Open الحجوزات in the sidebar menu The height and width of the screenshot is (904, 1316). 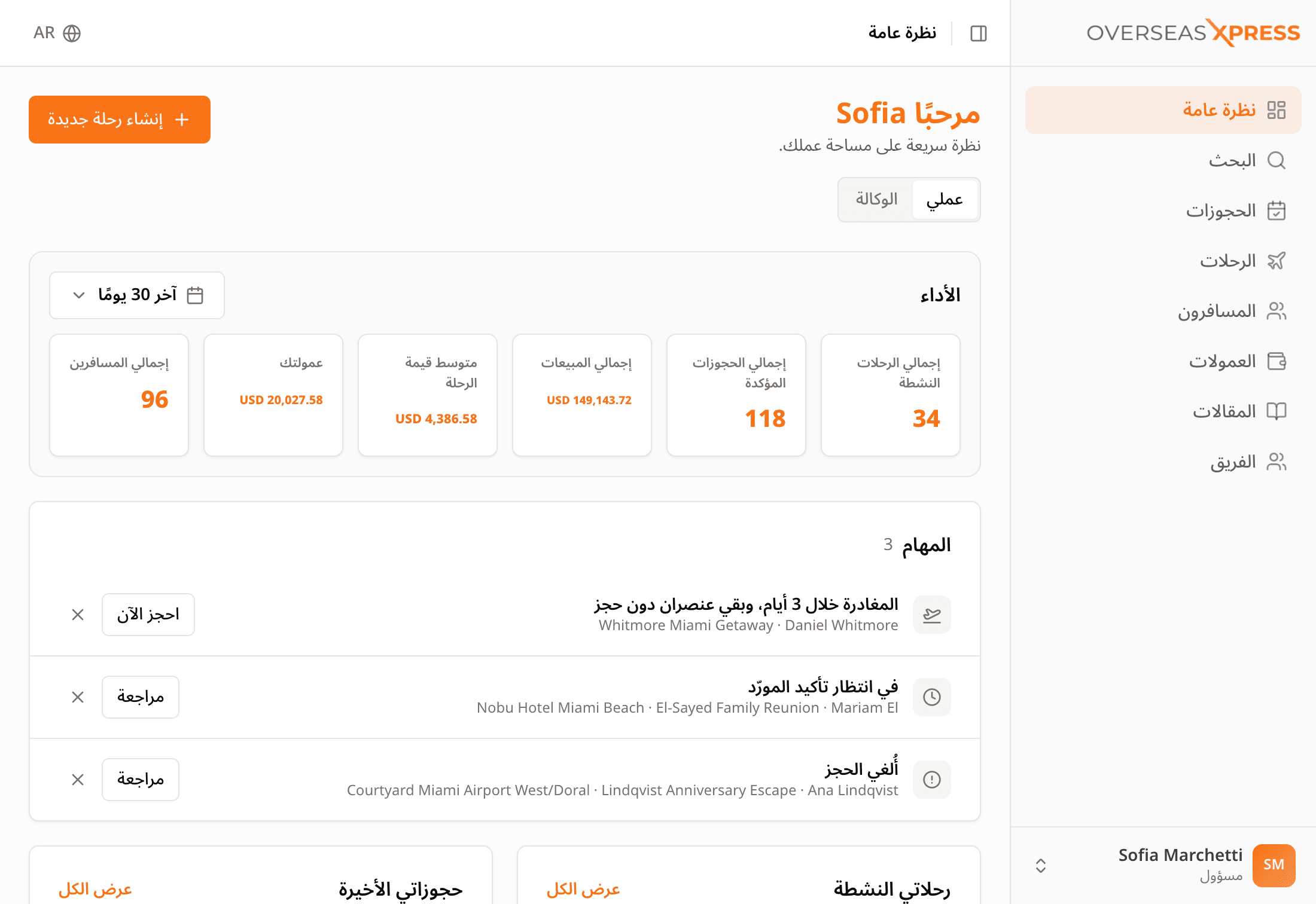(x=1163, y=210)
